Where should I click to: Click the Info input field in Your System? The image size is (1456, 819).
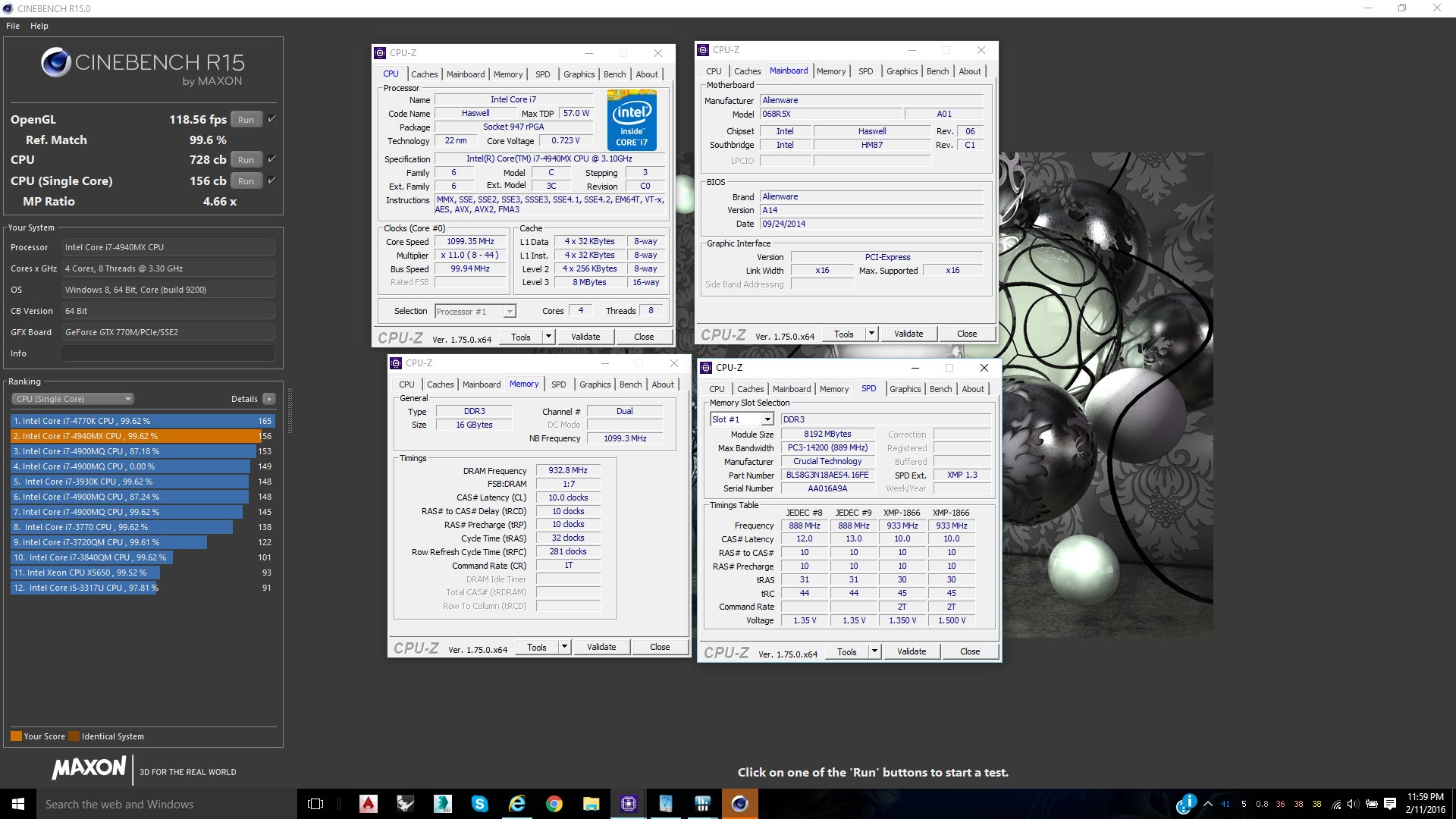point(168,353)
